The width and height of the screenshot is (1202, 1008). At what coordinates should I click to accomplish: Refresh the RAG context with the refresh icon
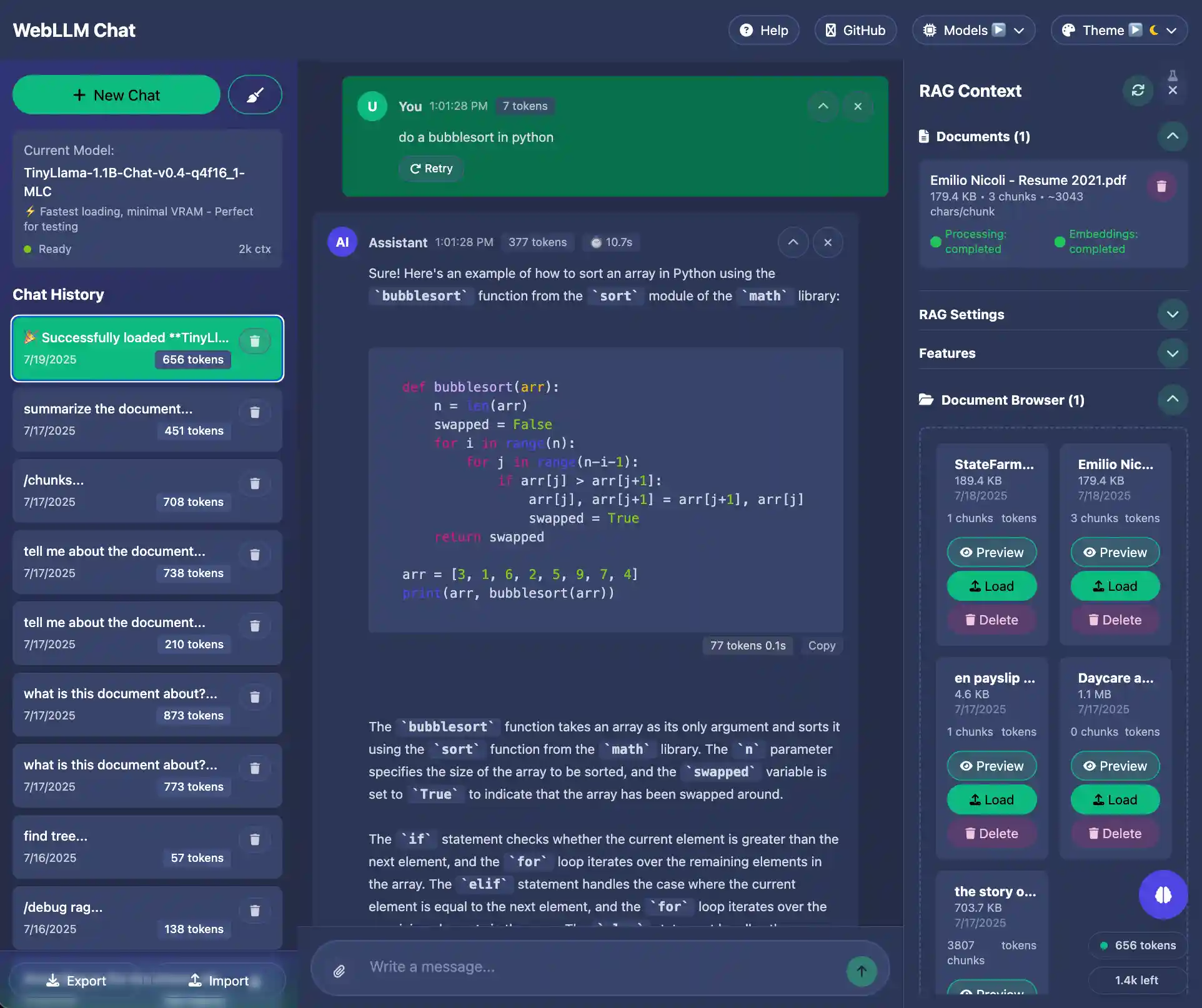(x=1138, y=91)
